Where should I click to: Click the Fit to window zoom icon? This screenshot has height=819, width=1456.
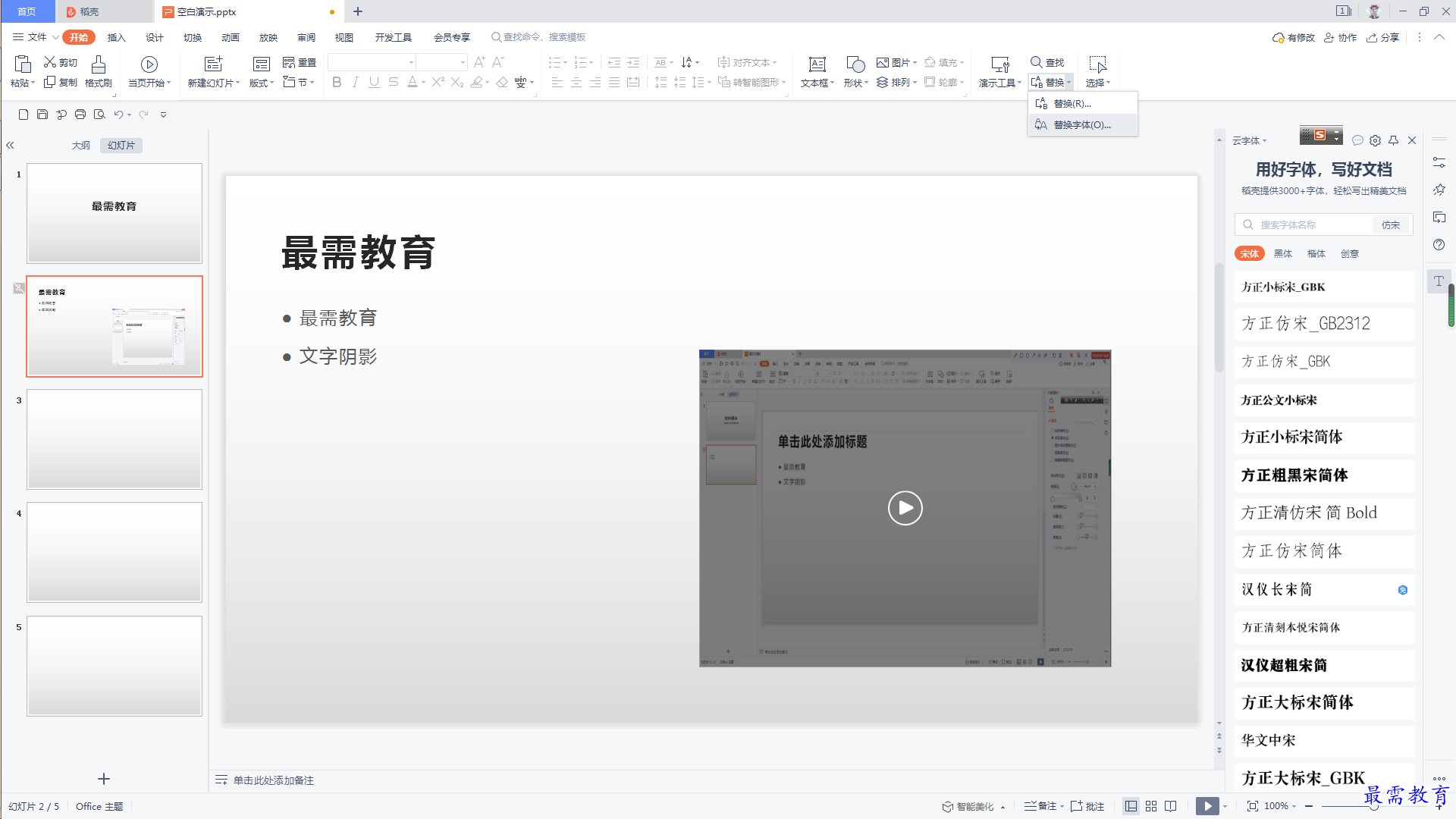tap(1252, 806)
